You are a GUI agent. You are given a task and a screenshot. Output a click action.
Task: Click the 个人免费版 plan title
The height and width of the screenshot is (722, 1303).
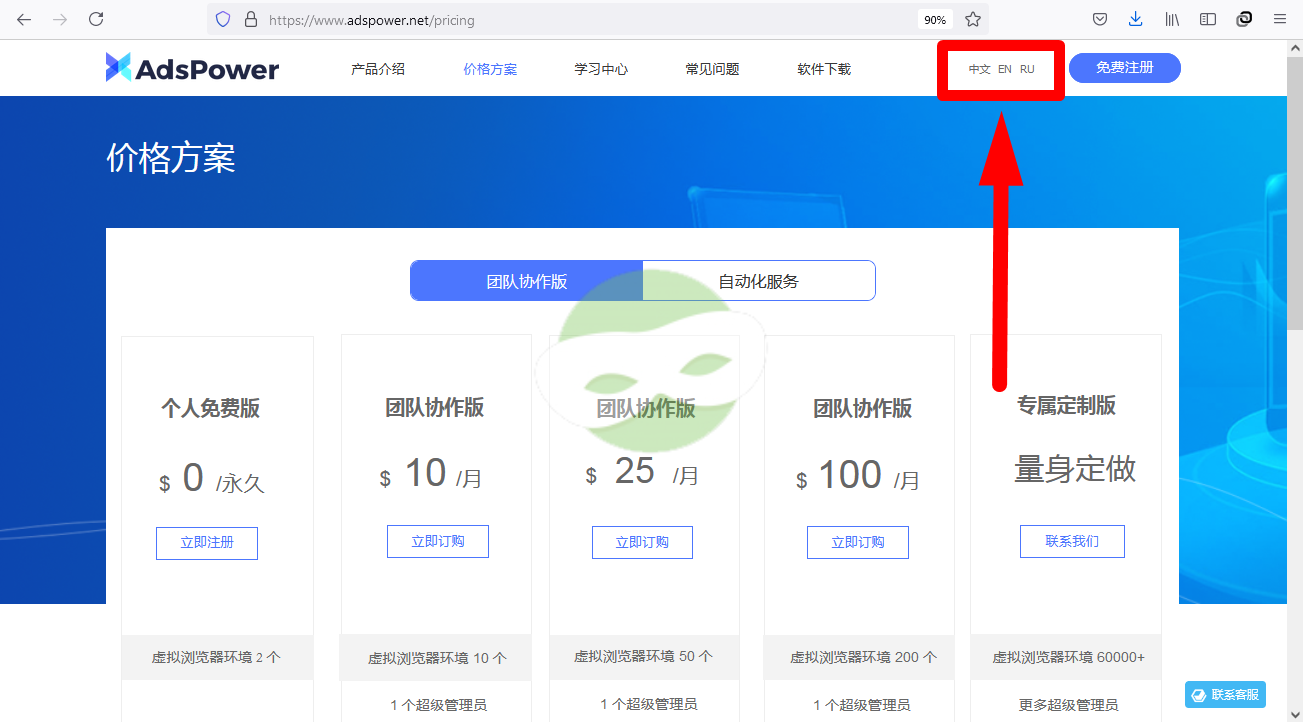click(210, 408)
